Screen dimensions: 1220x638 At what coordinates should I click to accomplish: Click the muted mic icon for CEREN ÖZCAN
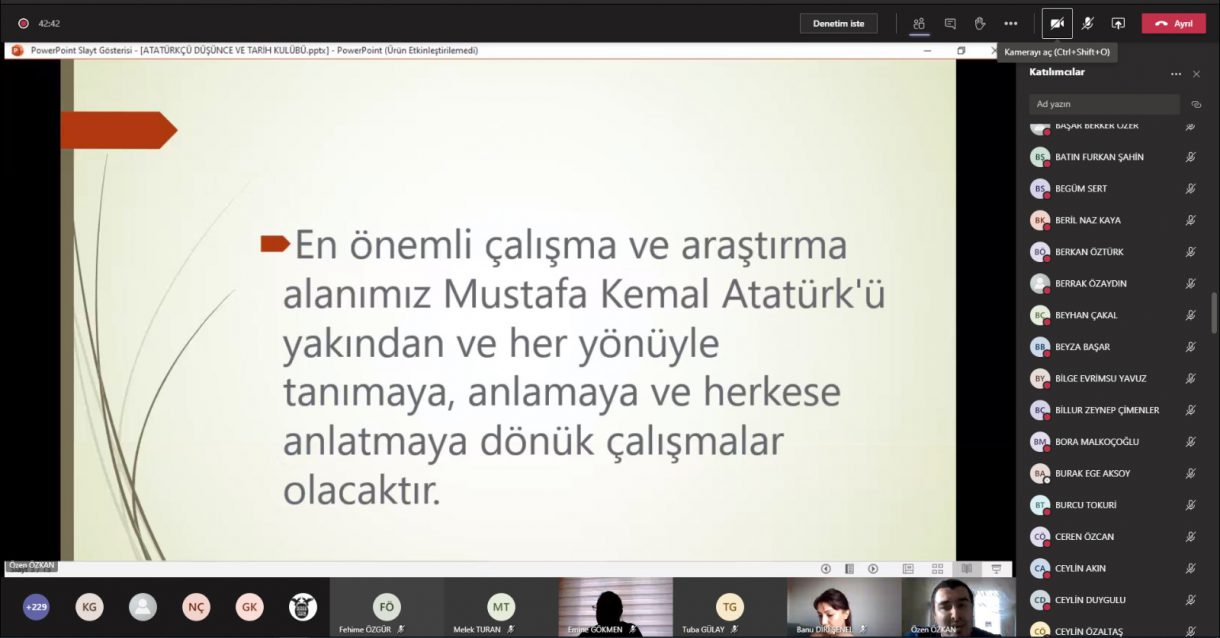[1191, 537]
